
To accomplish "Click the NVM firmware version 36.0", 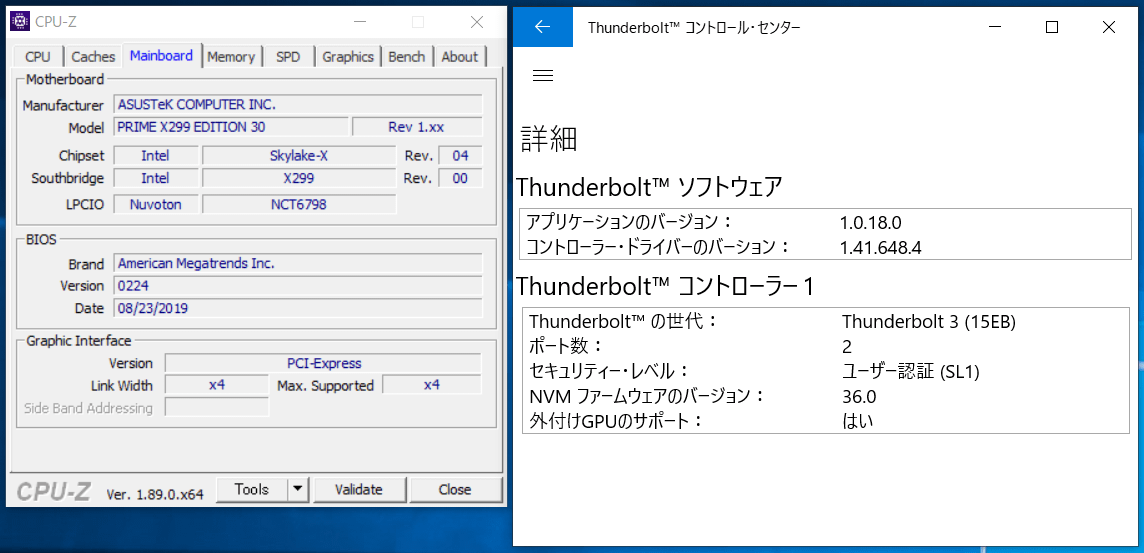I will click(859, 396).
